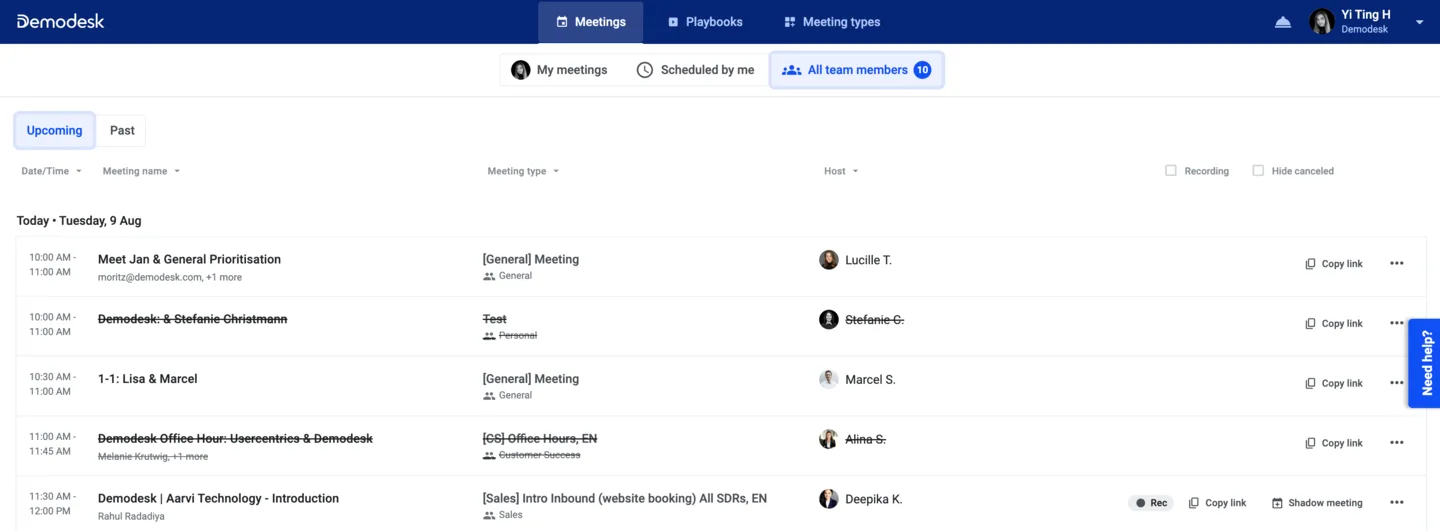Click Deepika K. host avatar
The height and width of the screenshot is (531, 1440).
coord(829,499)
